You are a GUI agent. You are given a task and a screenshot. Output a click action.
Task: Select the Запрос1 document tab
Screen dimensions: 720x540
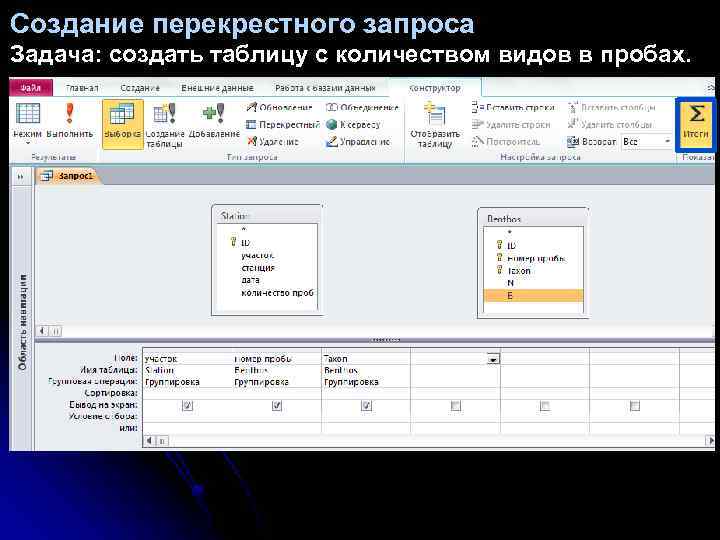68,176
